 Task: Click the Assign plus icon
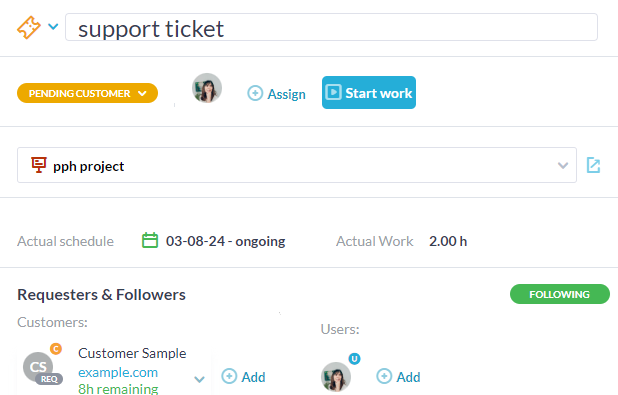[255, 93]
